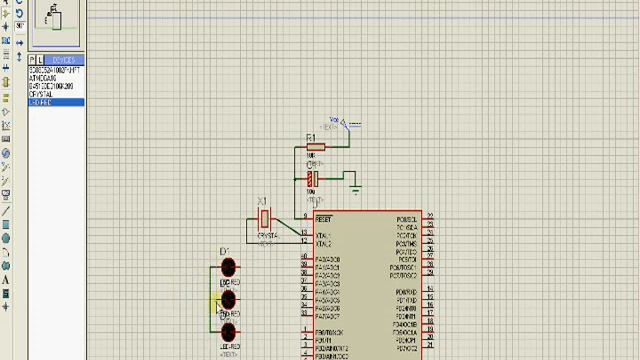
Task: Select Graph mode tool
Action: [6, 125]
